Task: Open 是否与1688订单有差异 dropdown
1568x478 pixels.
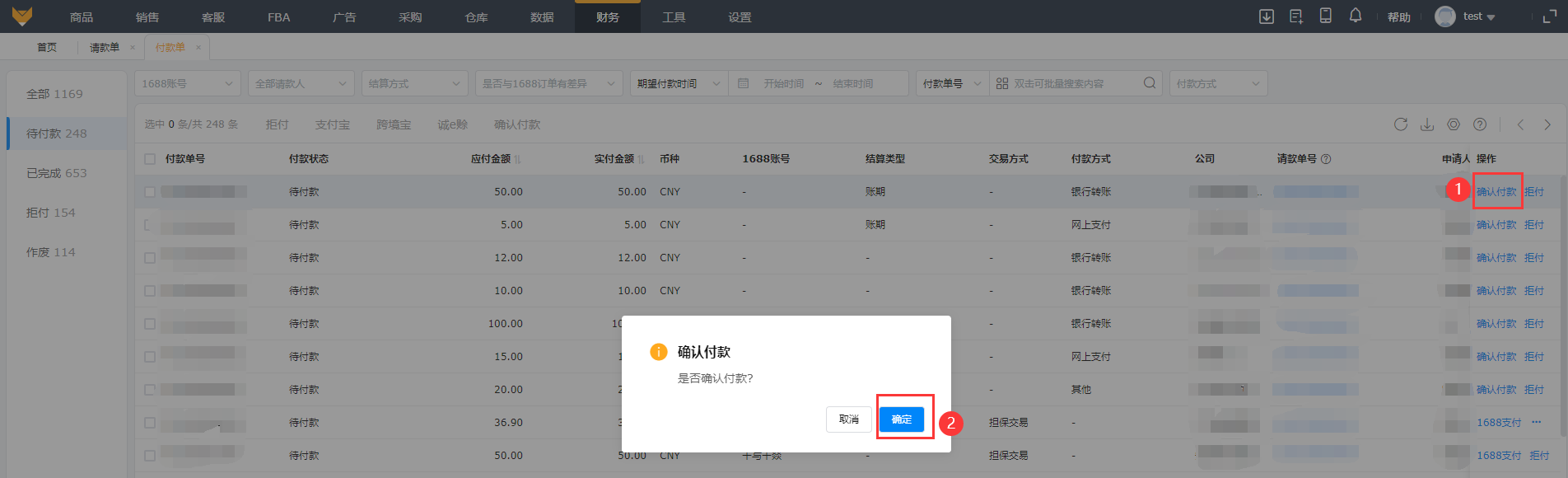Action: click(x=548, y=83)
